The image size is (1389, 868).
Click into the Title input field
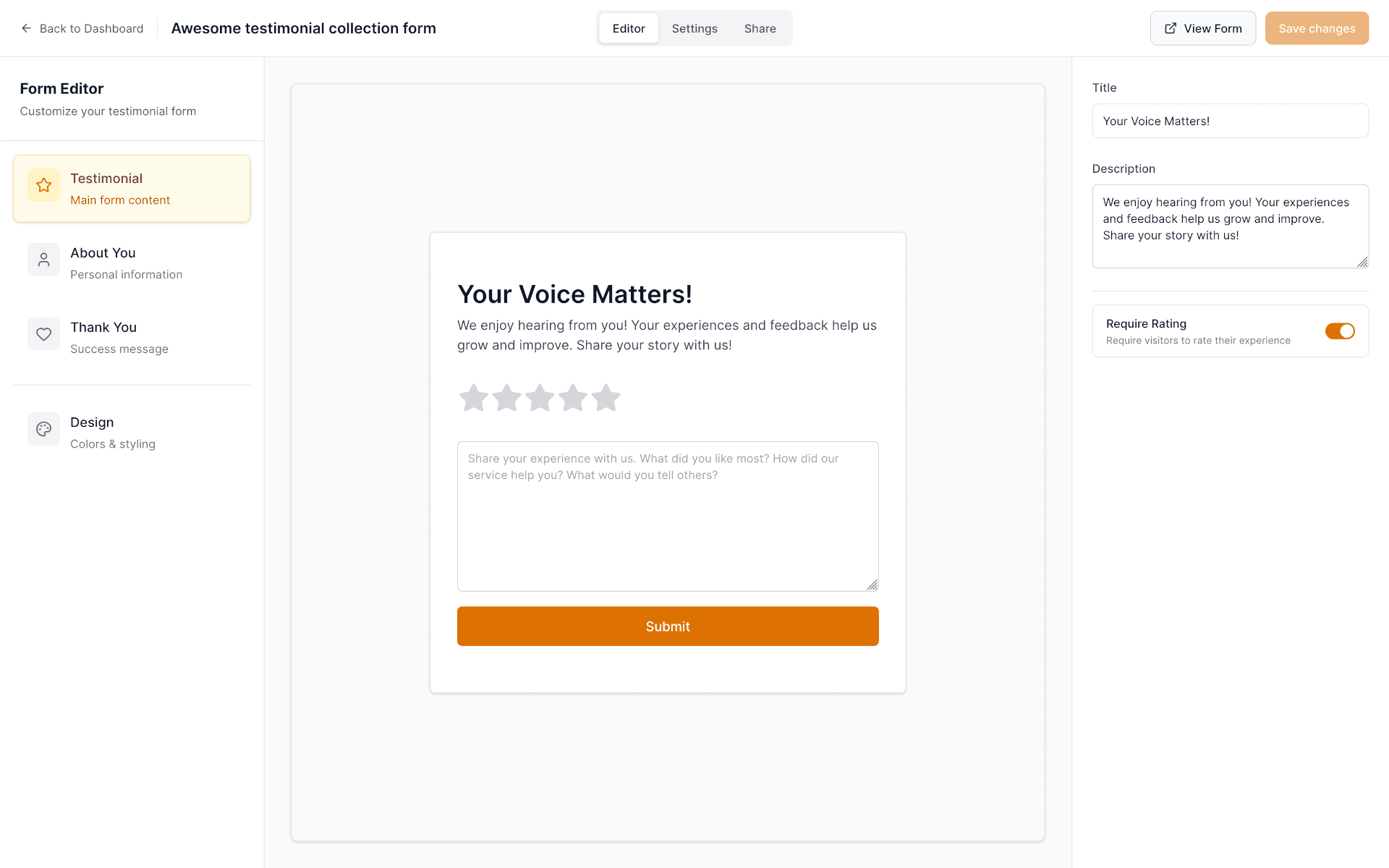[x=1229, y=121]
